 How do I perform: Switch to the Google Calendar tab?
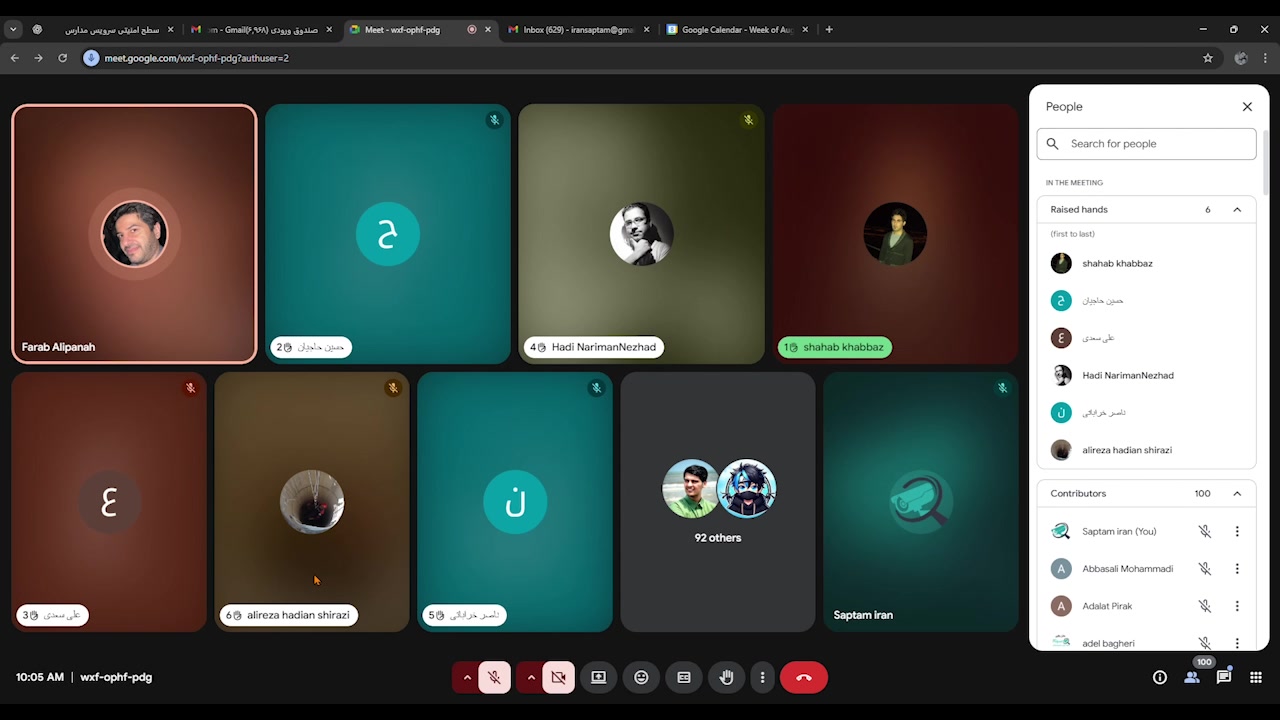(736, 30)
